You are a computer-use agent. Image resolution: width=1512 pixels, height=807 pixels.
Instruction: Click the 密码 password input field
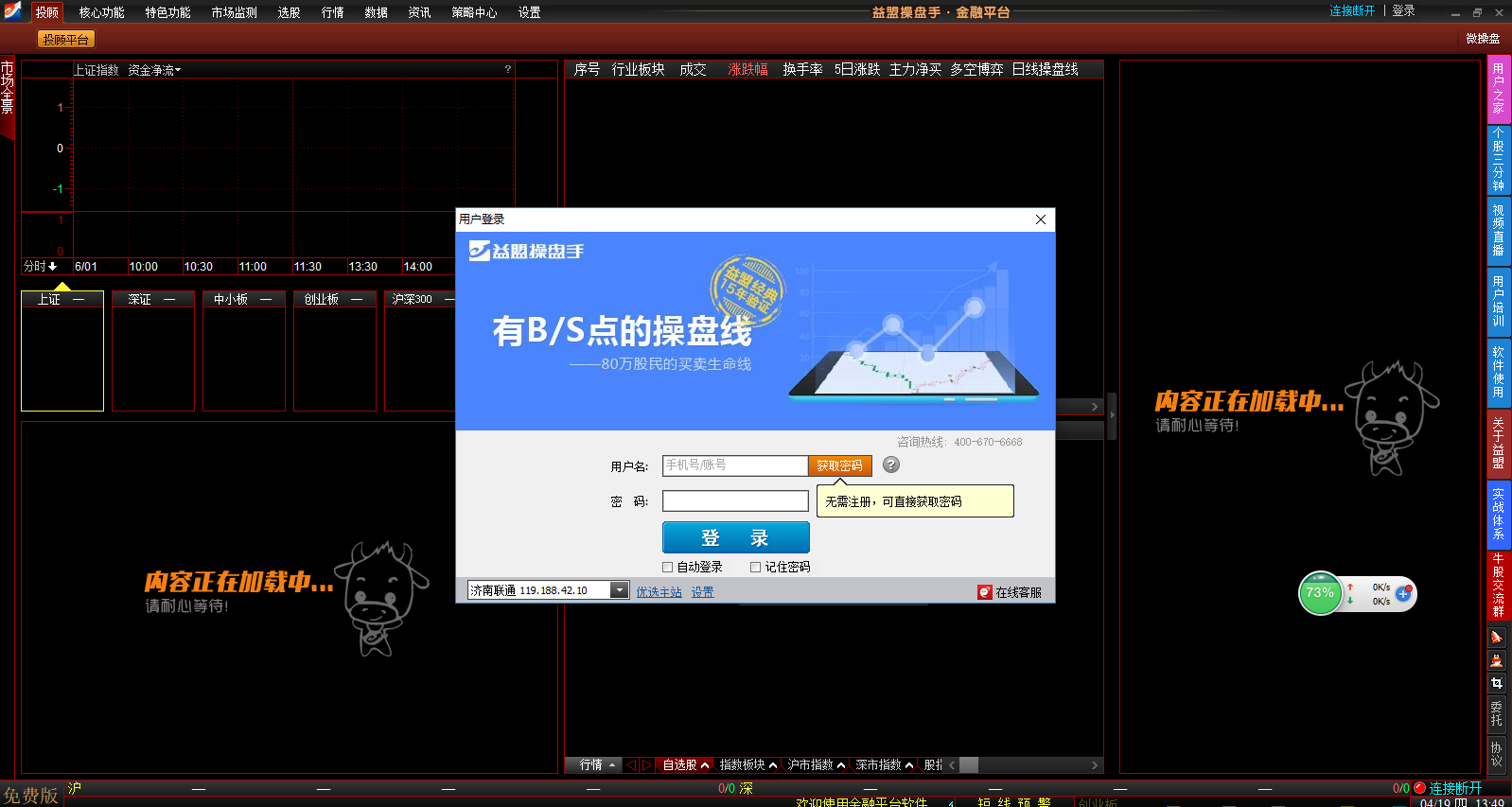pyautogui.click(x=735, y=501)
